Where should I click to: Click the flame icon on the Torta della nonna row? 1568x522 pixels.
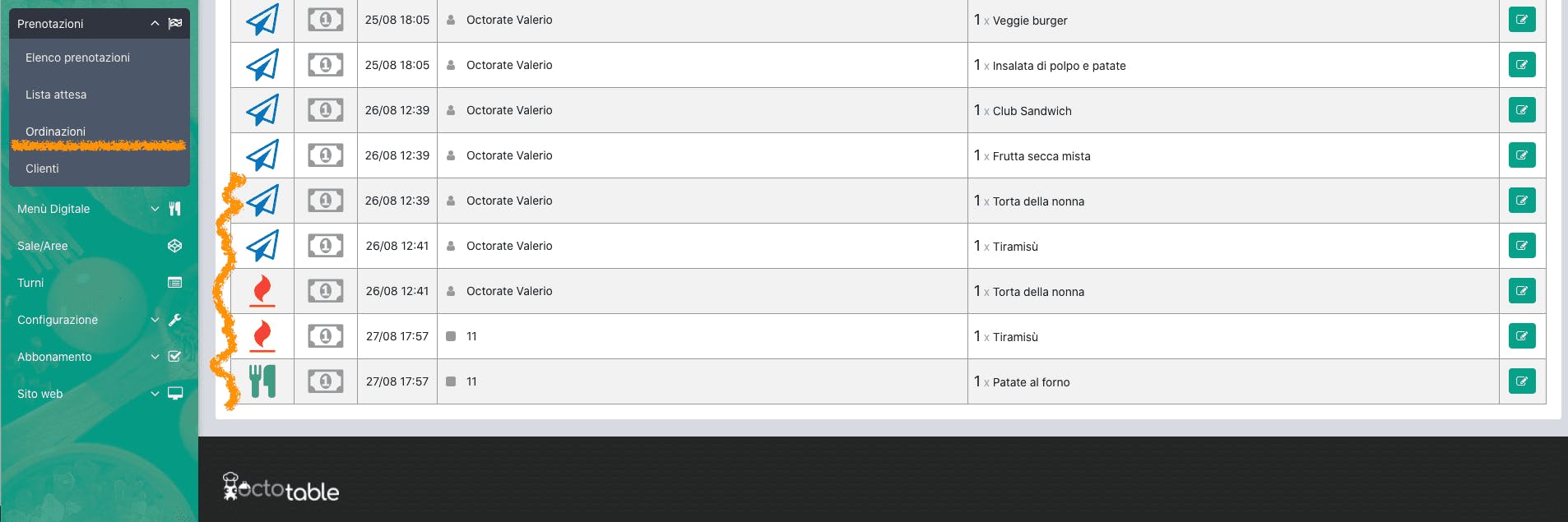[262, 291]
